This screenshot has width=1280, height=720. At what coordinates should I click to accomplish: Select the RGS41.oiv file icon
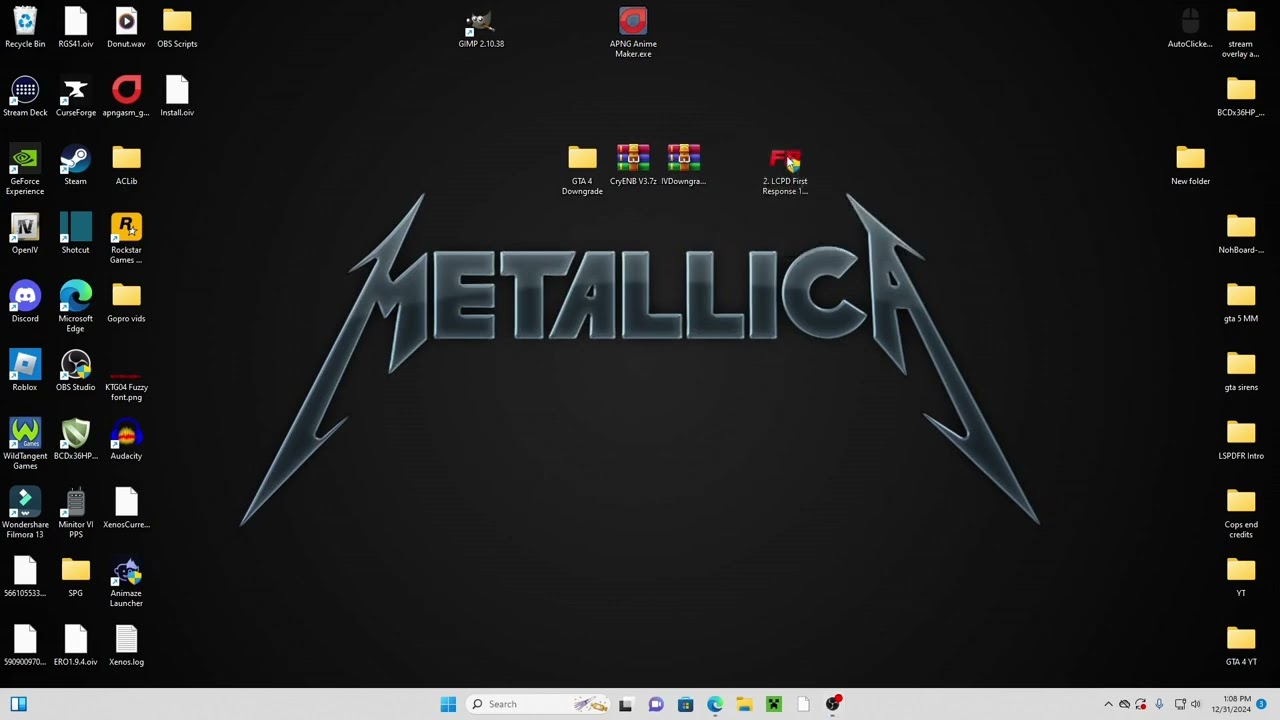(x=76, y=28)
